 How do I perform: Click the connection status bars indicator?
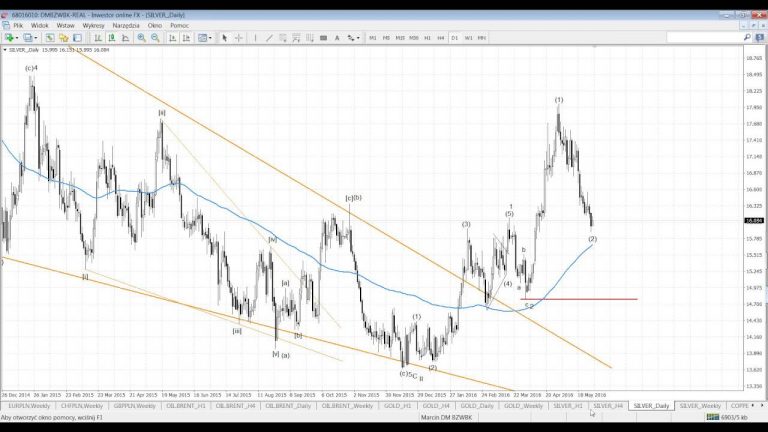click(713, 417)
